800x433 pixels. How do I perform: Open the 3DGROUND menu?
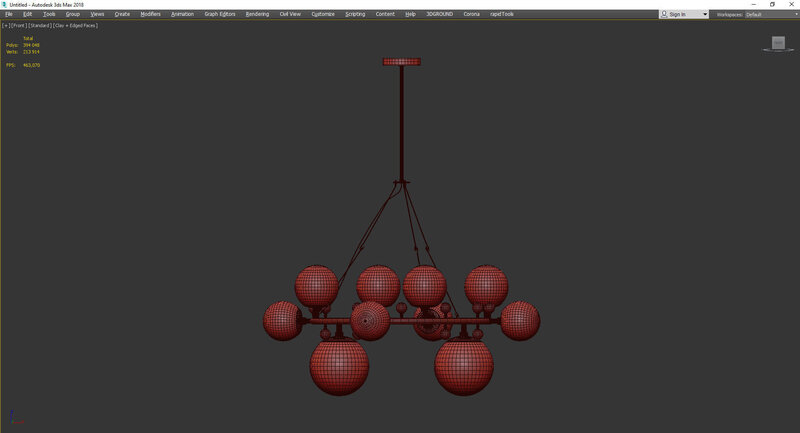pos(439,14)
